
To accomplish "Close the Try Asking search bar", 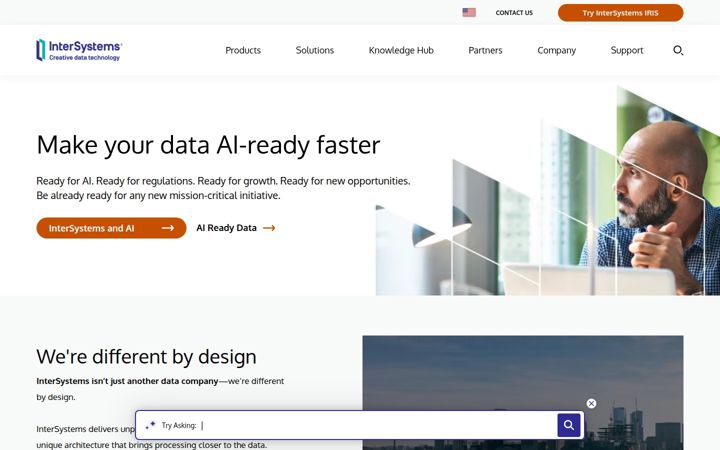I will [591, 403].
